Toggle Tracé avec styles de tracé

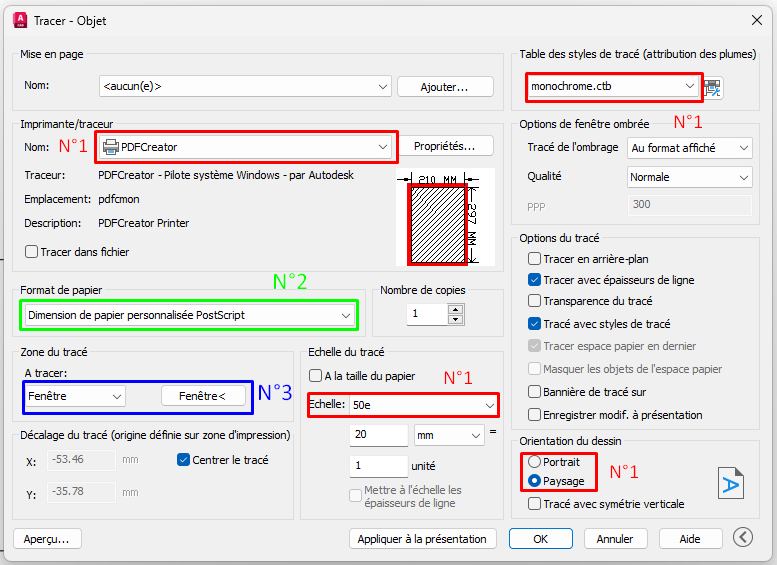[x=534, y=324]
